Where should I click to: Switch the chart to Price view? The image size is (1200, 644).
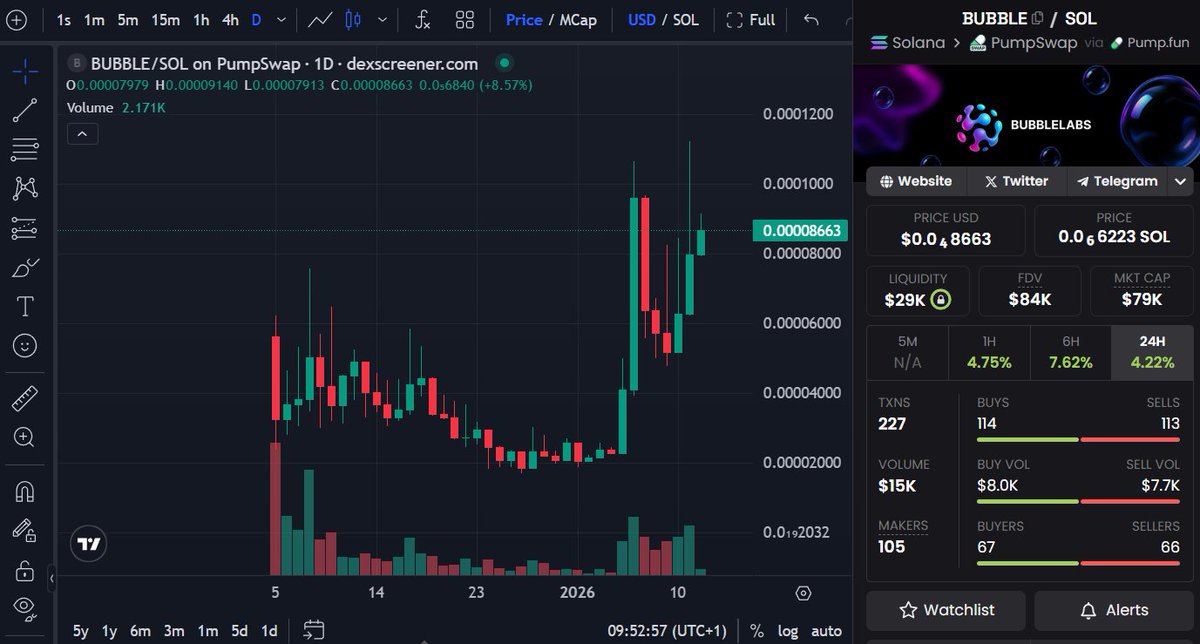[x=524, y=19]
